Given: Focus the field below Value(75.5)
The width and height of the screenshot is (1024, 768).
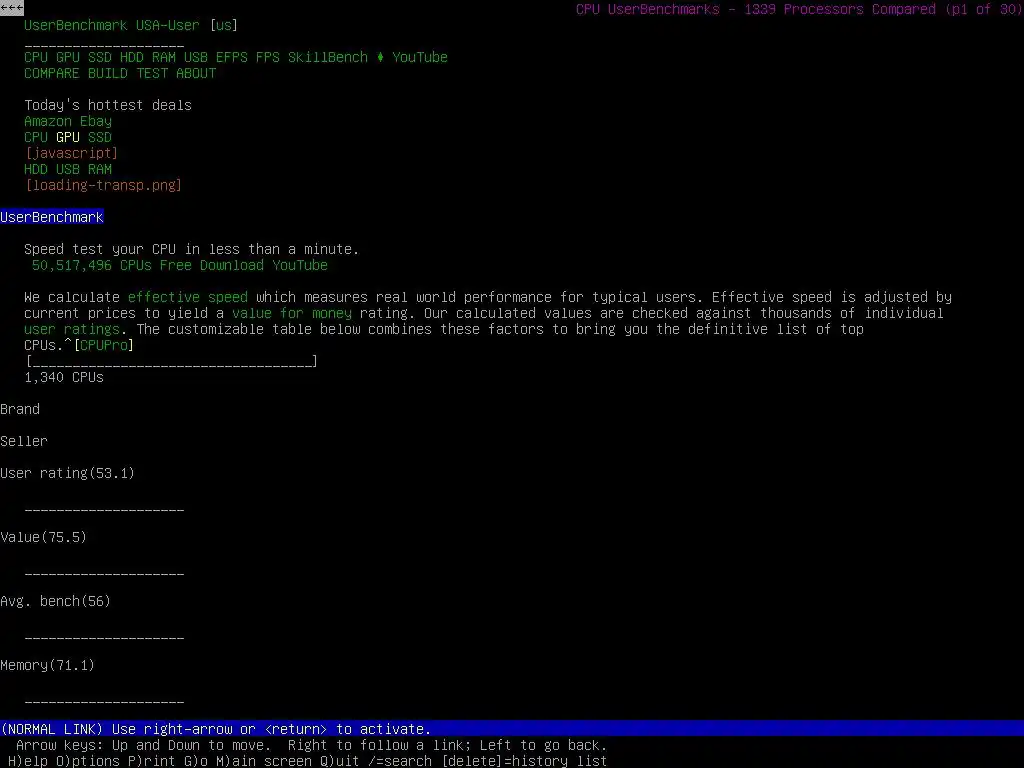Looking at the screenshot, I should click(104, 572).
